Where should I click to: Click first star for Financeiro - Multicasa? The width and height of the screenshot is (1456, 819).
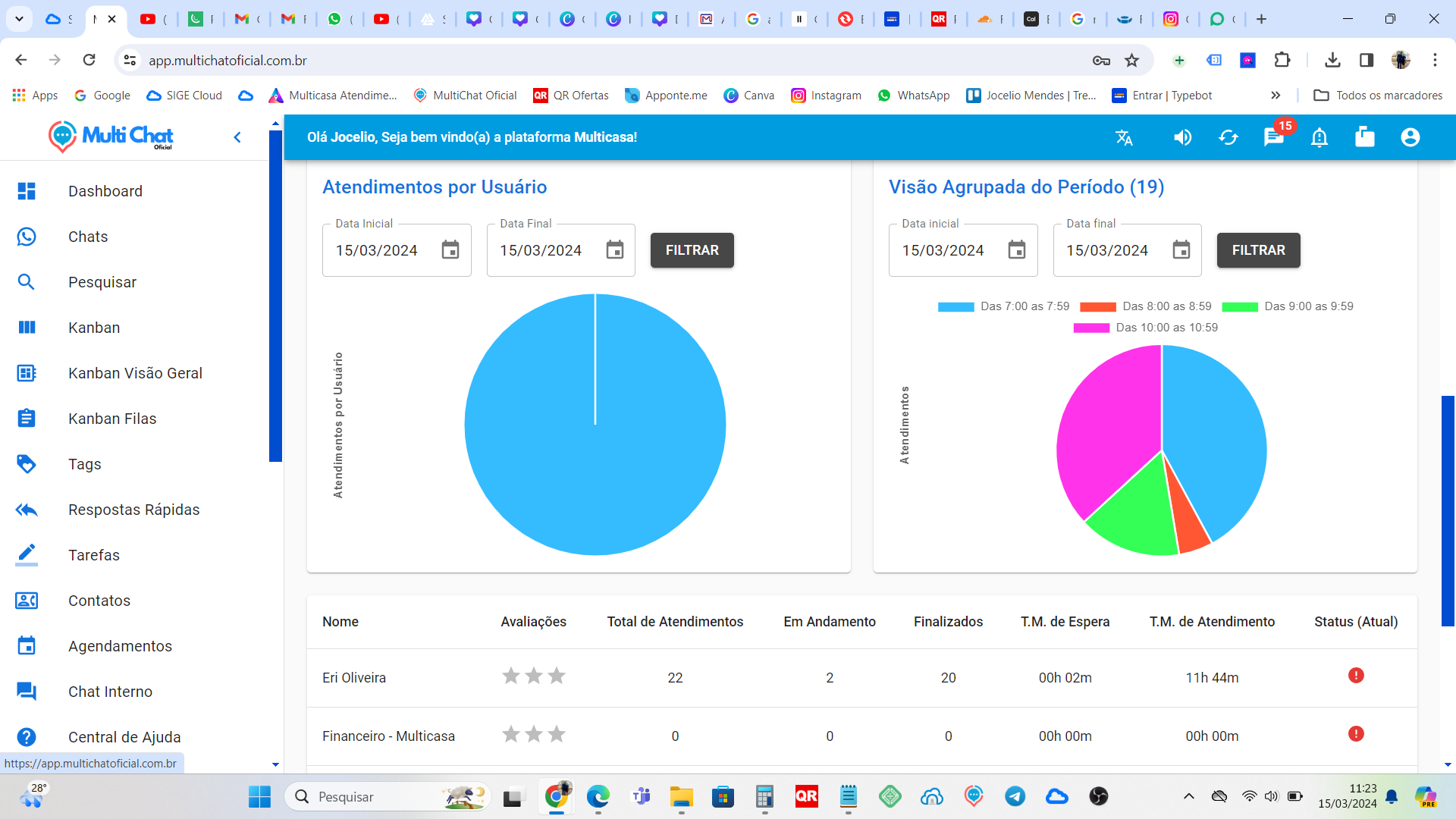(510, 733)
